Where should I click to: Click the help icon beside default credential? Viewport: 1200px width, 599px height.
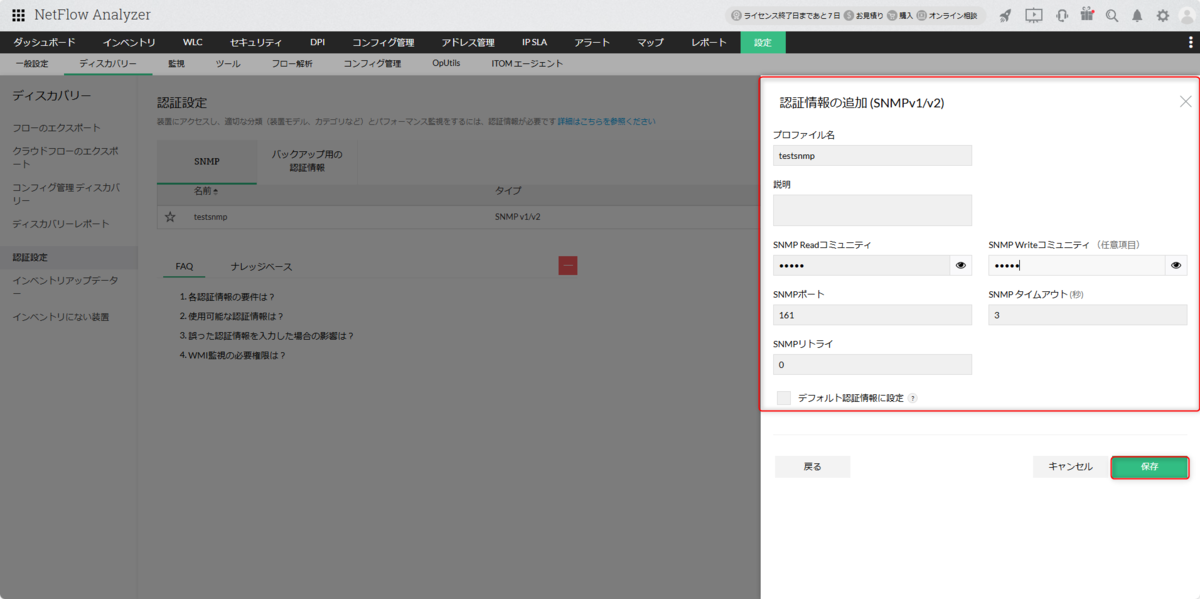(x=913, y=398)
